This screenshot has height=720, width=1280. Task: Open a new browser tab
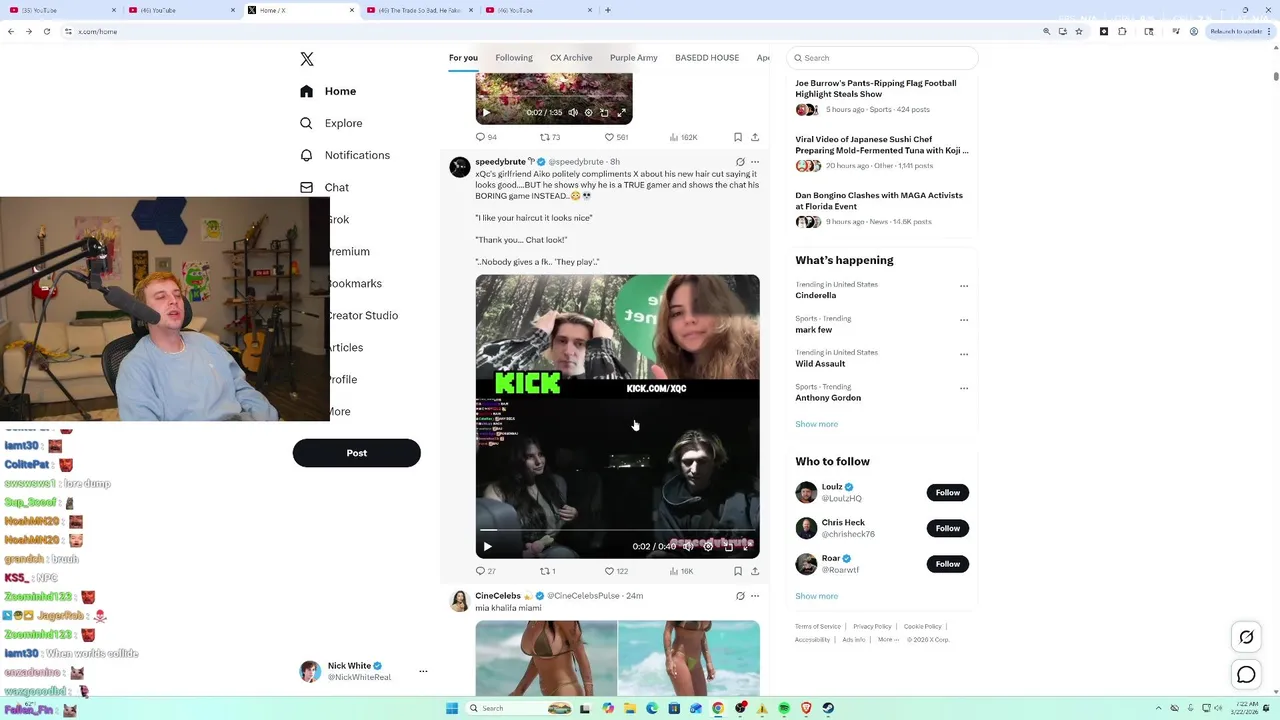pos(608,10)
